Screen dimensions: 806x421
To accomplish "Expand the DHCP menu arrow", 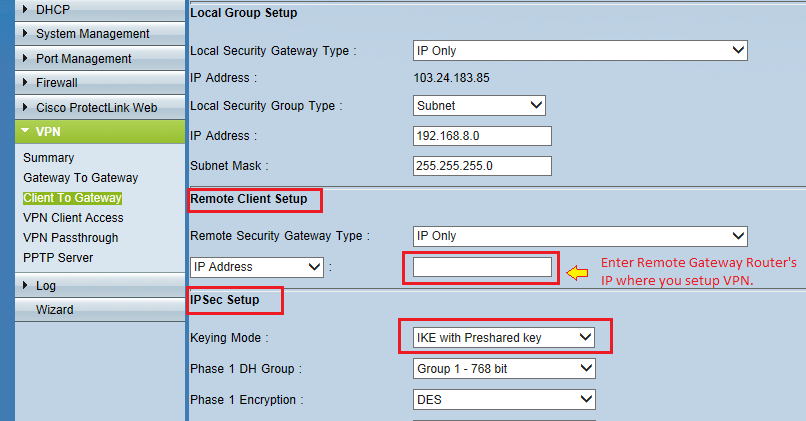I will coord(25,9).
